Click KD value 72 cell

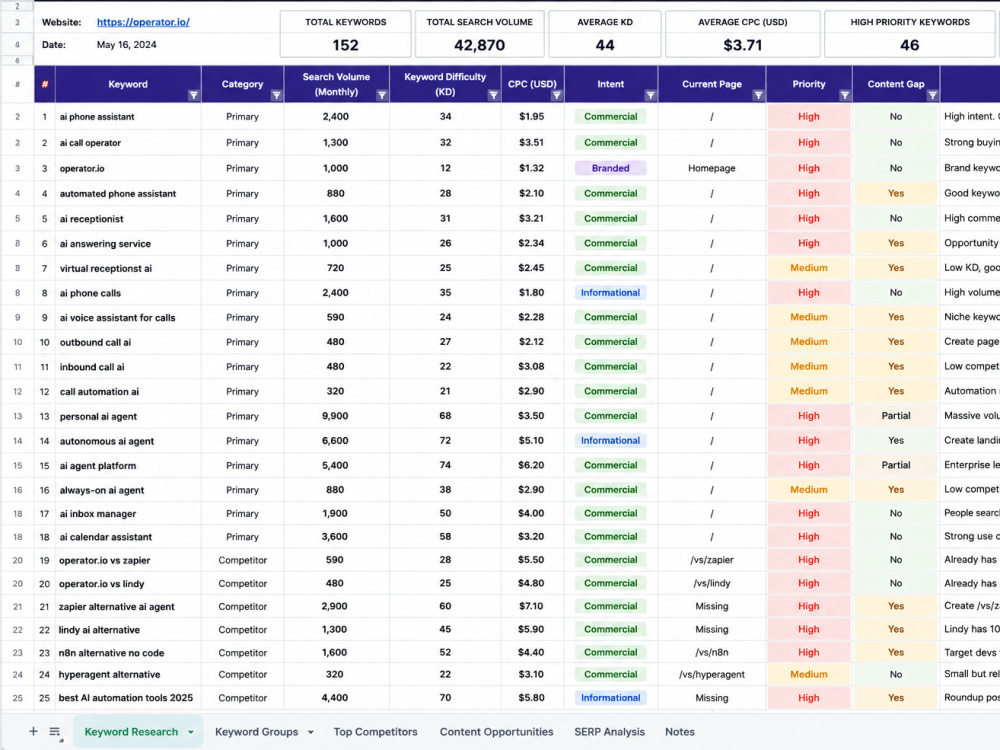[445, 440]
